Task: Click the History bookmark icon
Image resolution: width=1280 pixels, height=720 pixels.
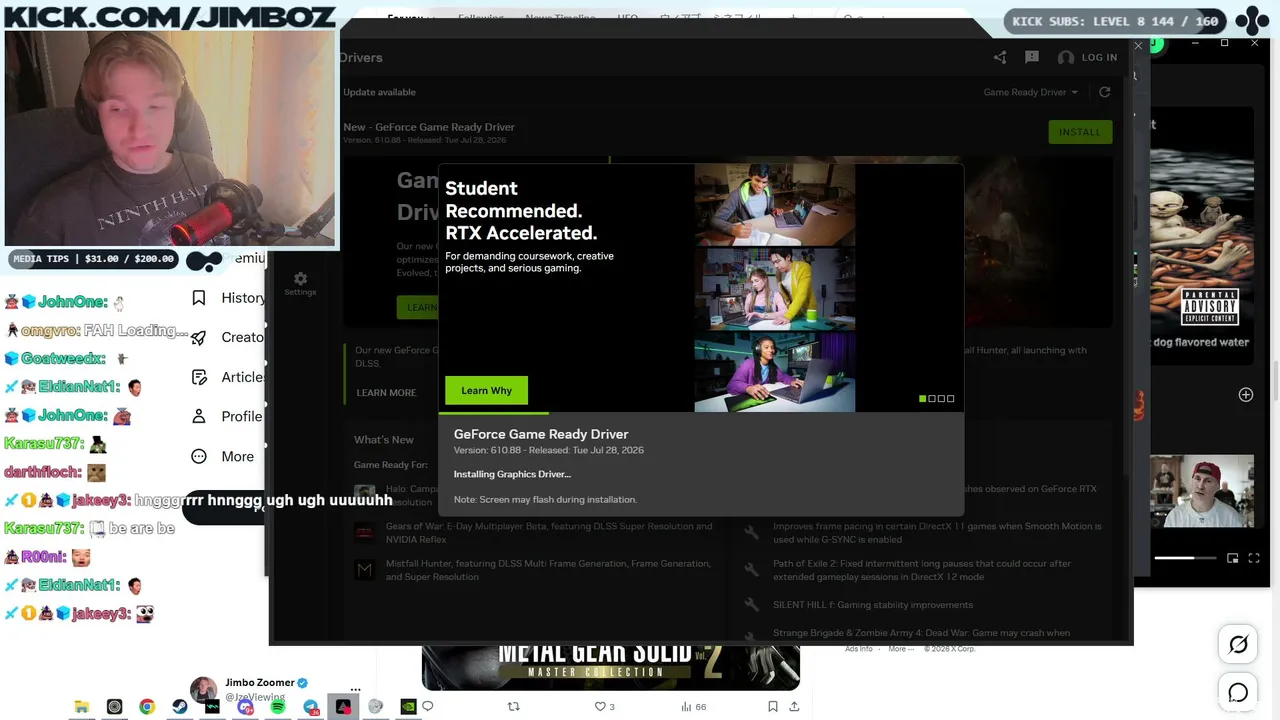Action: tap(199, 298)
